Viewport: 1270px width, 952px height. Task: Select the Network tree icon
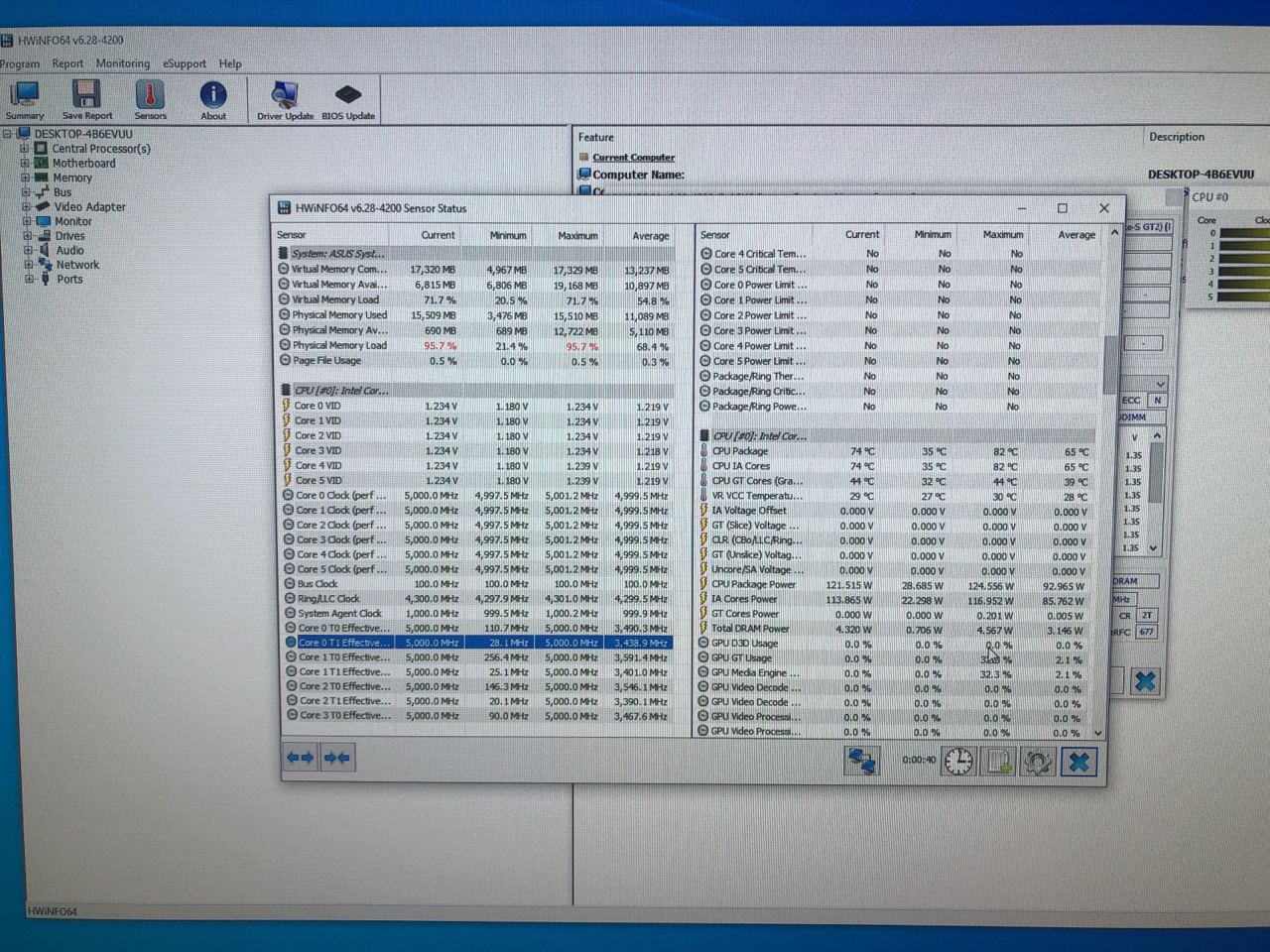click(x=45, y=265)
